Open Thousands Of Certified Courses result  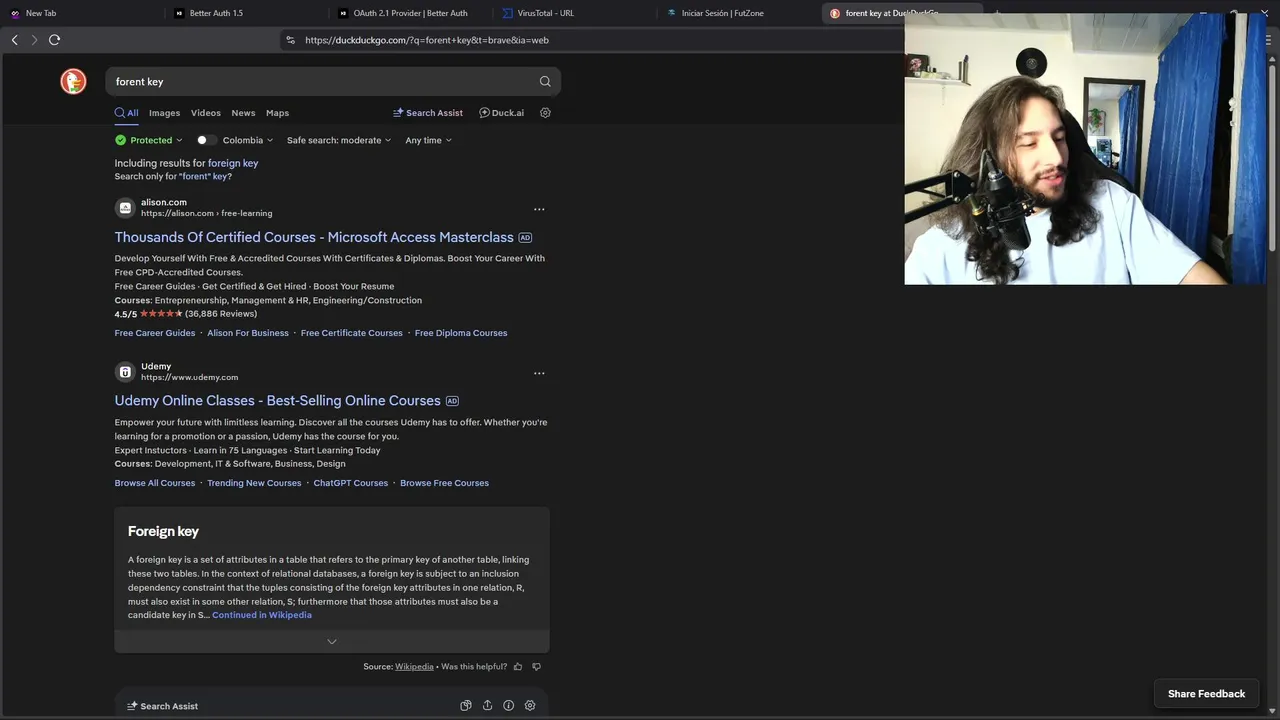tap(314, 237)
